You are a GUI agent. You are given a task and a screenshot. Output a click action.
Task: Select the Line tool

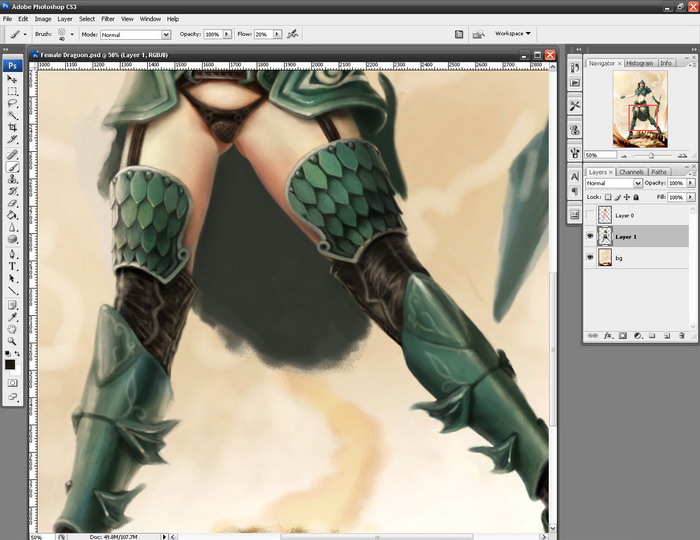tap(12, 291)
